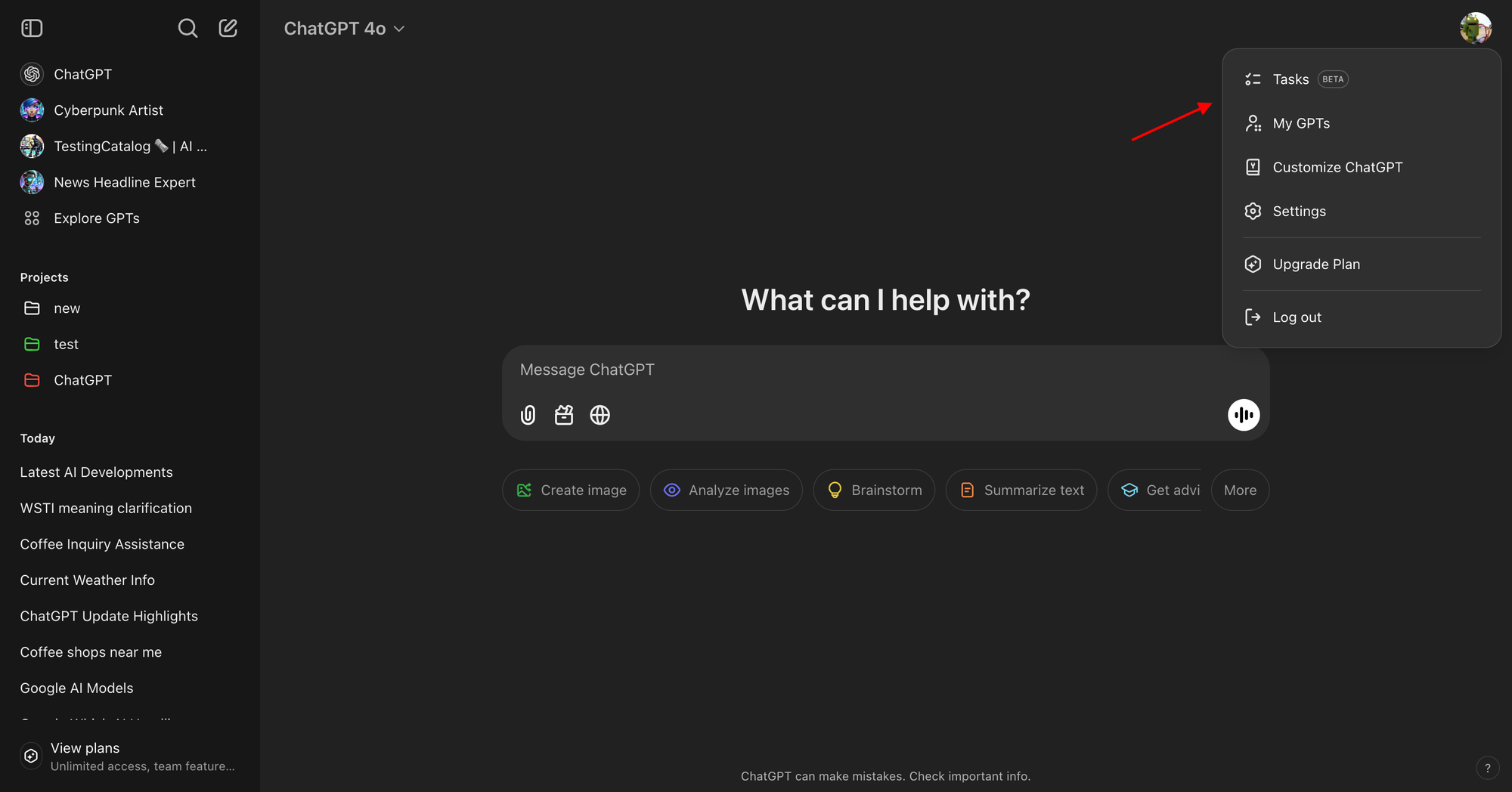Click the My GPTs person icon
Viewport: 1512px width, 792px height.
click(x=1253, y=123)
